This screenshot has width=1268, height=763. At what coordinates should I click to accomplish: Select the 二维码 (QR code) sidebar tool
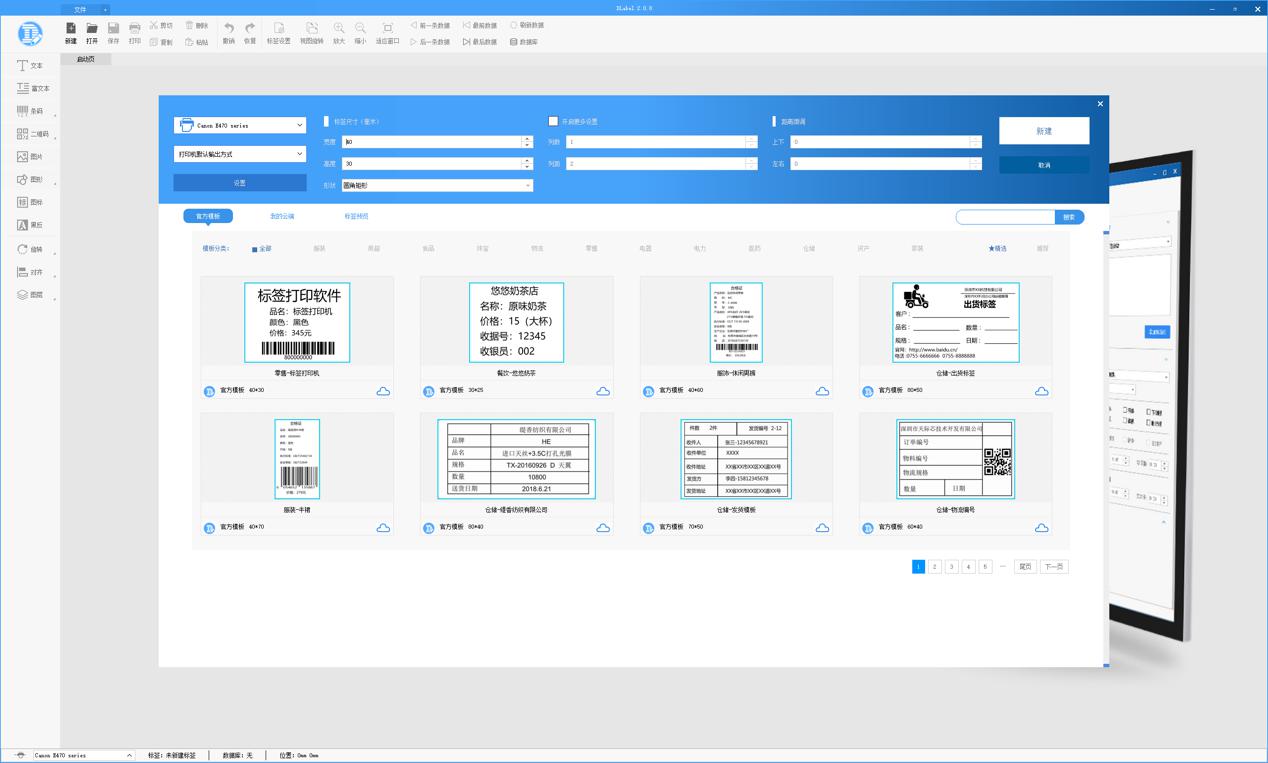33,134
